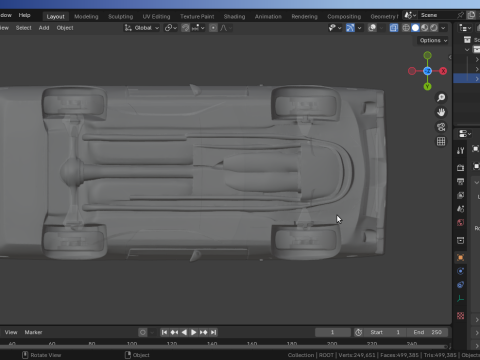Viewport: 480px width, 360px height.
Task: Toggle the camera view icon
Action: point(441,127)
